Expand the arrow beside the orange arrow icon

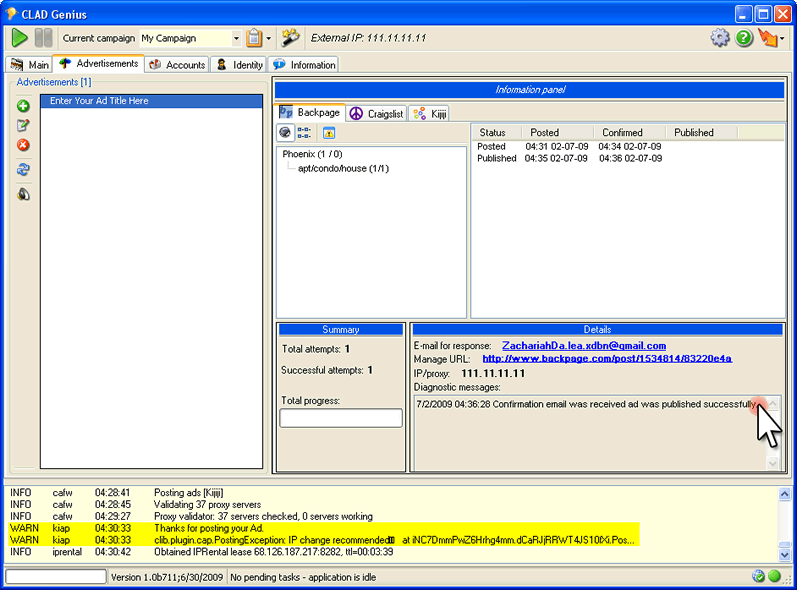point(782,39)
